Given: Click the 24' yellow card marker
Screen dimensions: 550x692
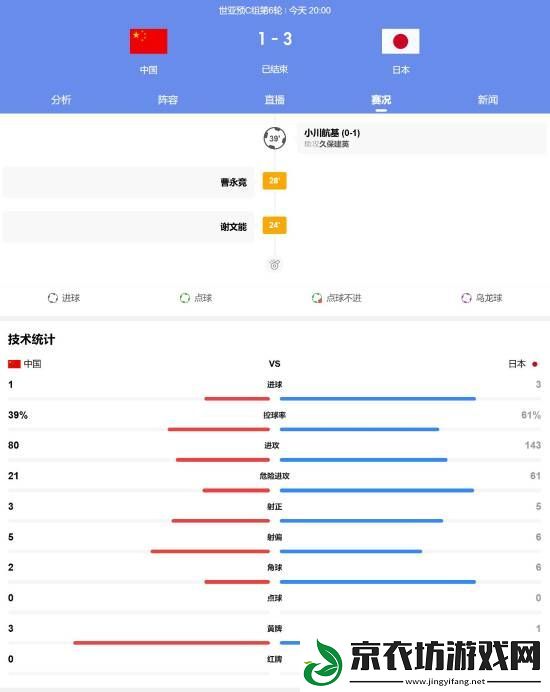Looking at the screenshot, I should pos(275,225).
